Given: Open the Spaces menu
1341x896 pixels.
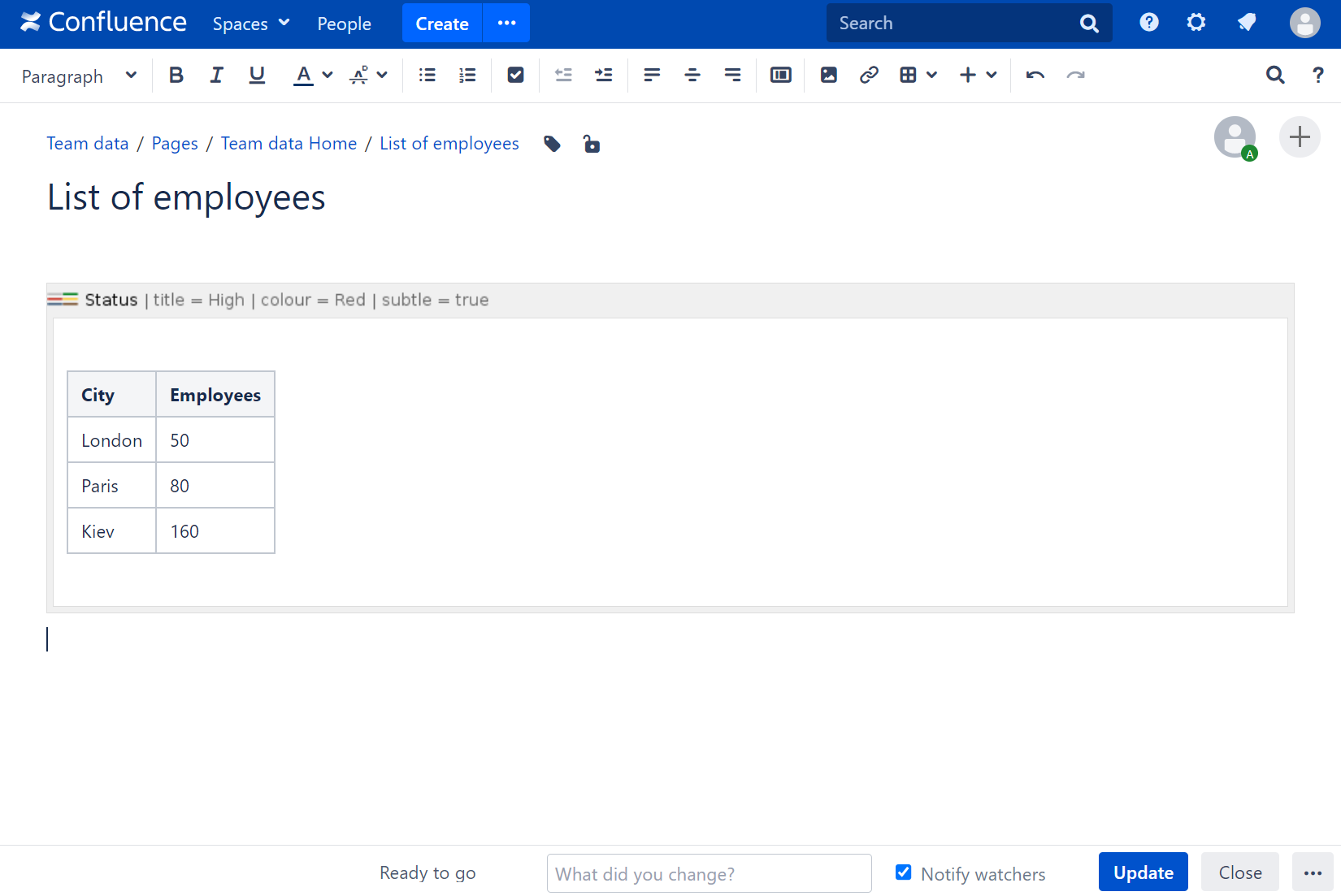Looking at the screenshot, I should coord(250,24).
